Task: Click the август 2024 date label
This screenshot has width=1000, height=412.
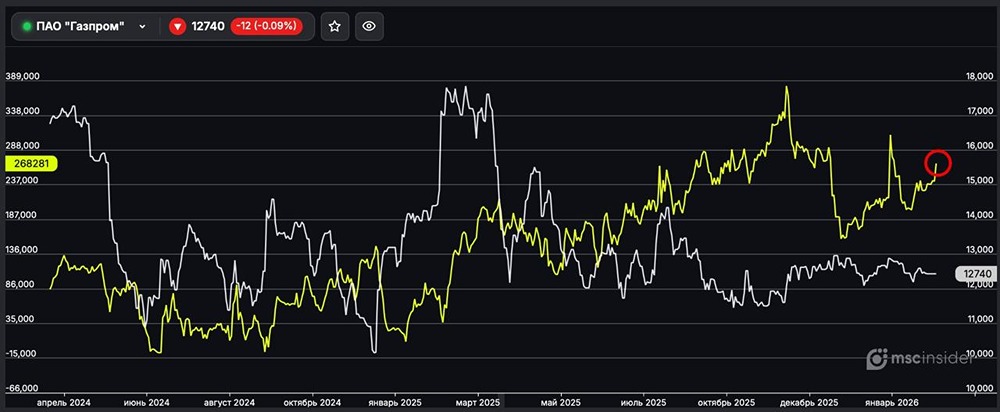Action: click(230, 403)
